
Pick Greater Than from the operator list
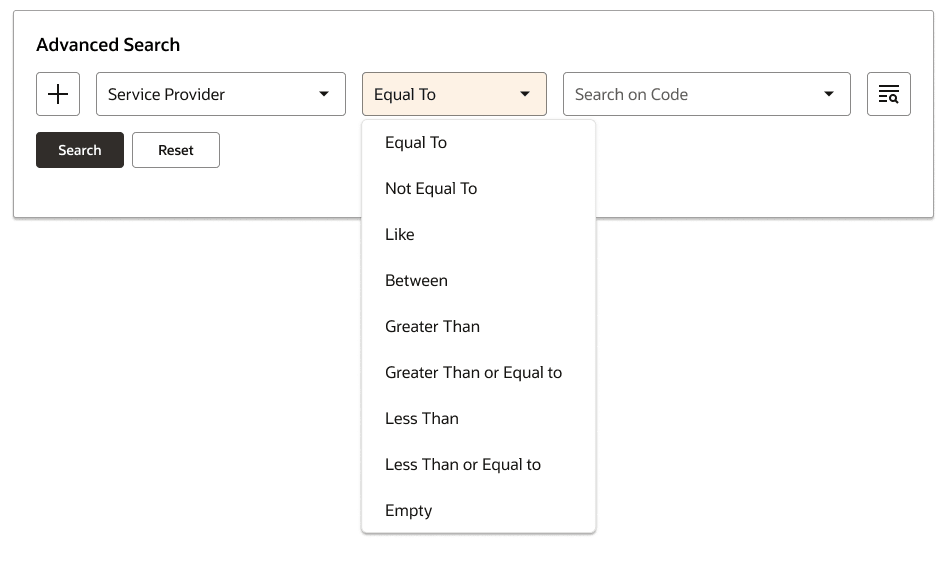(432, 326)
